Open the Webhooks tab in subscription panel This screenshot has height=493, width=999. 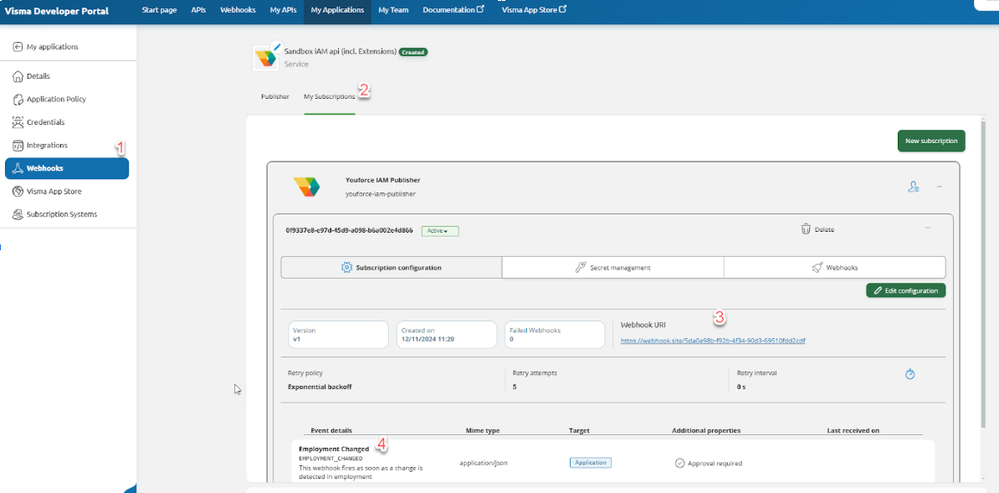point(834,267)
